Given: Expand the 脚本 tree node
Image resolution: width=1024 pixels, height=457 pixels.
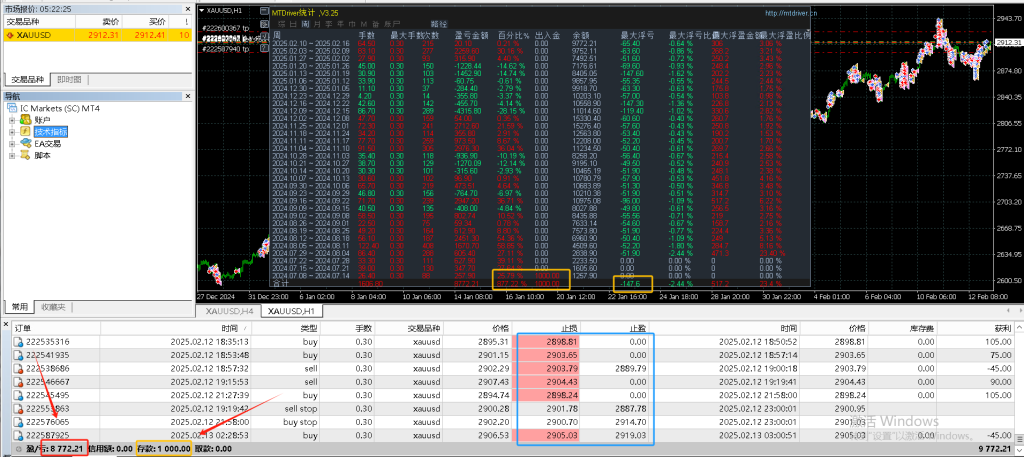Looking at the screenshot, I should click(12, 156).
